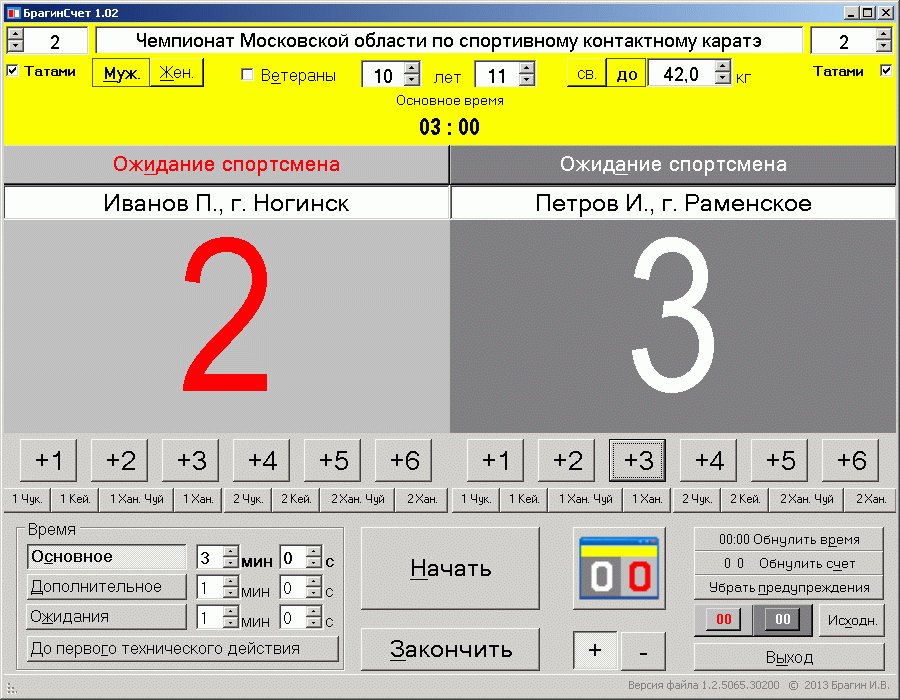900x700 pixels.
Task: Increase Основное minutes spinner
Action: (x=231, y=551)
